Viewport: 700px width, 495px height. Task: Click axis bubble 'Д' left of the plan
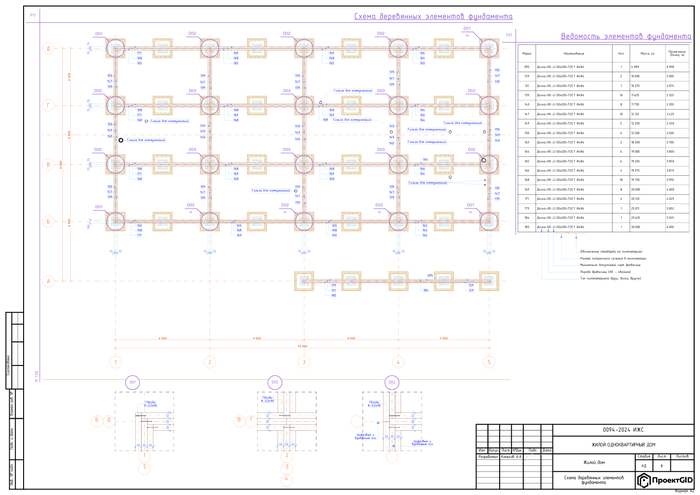click(48, 48)
